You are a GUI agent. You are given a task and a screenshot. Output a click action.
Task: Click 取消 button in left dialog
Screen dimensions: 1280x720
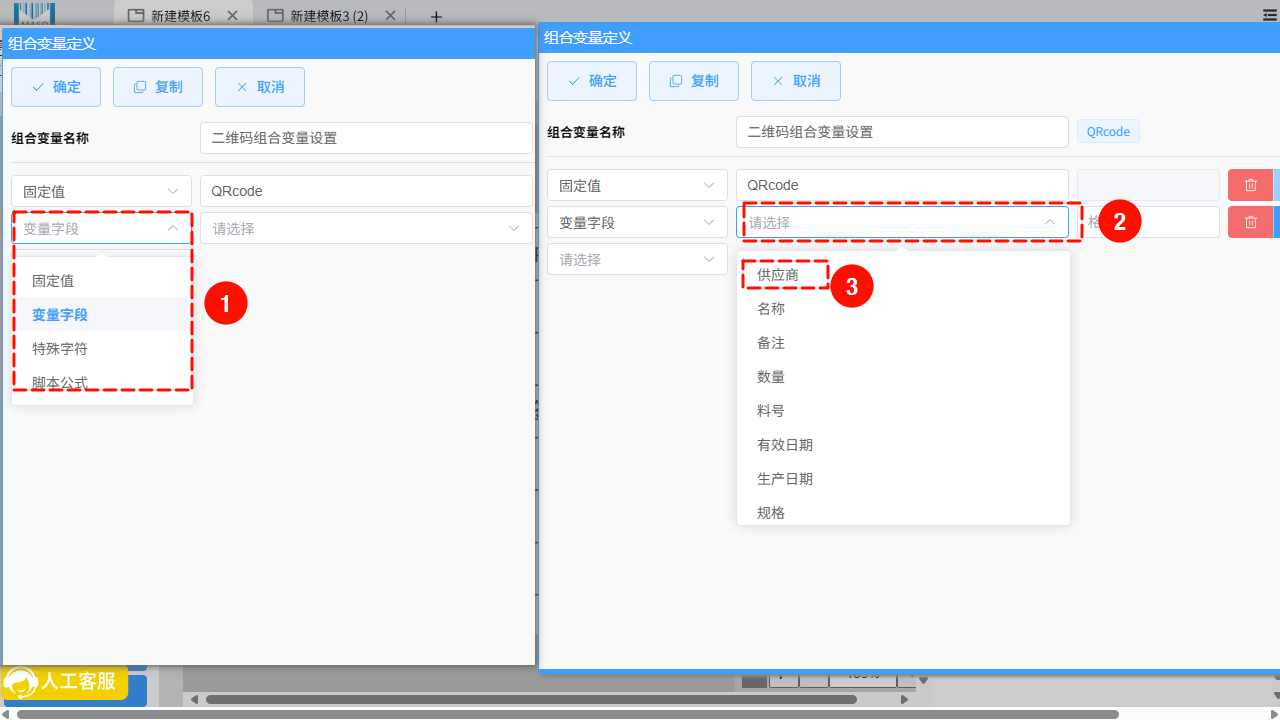pos(260,87)
